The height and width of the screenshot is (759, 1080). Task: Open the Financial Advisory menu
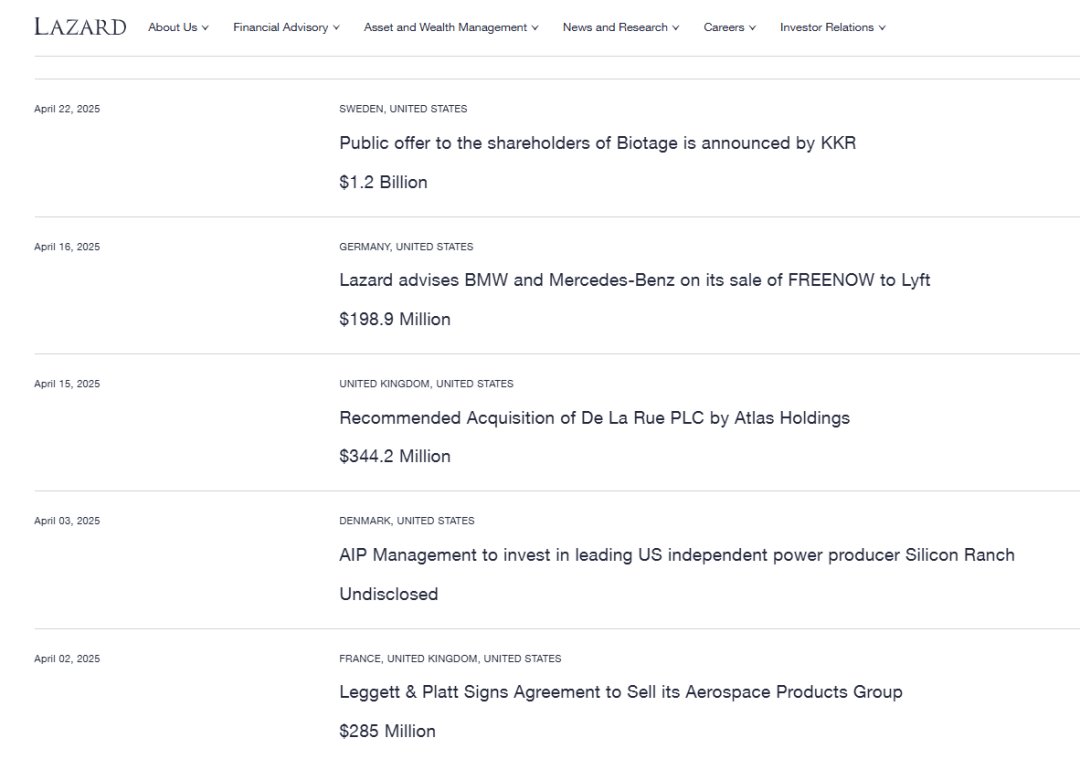tap(287, 27)
